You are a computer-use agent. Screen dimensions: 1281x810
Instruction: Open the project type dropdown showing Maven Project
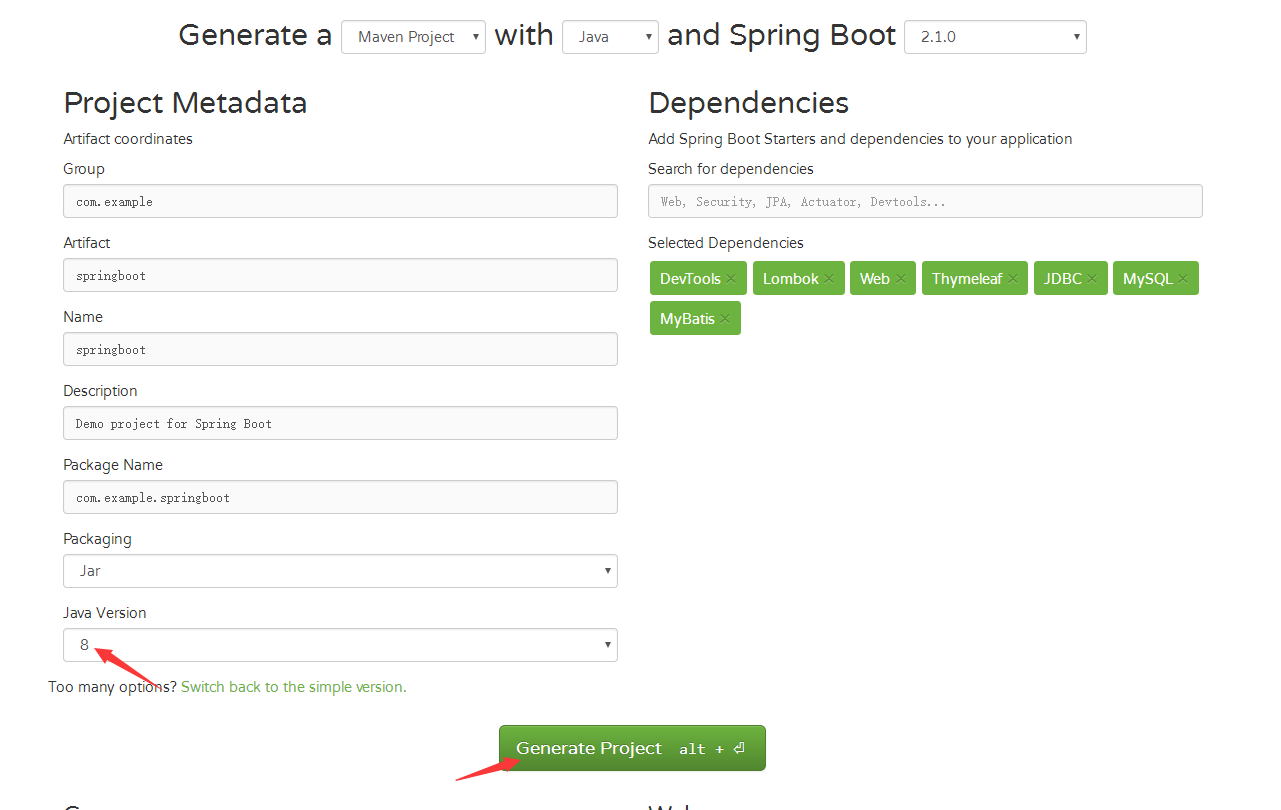(x=413, y=36)
